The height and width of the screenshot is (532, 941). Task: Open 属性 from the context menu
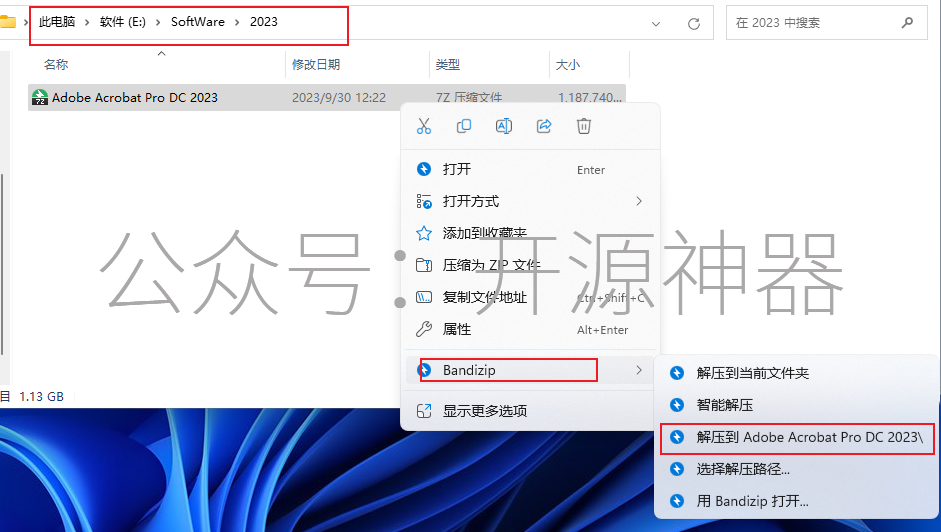[530, 329]
